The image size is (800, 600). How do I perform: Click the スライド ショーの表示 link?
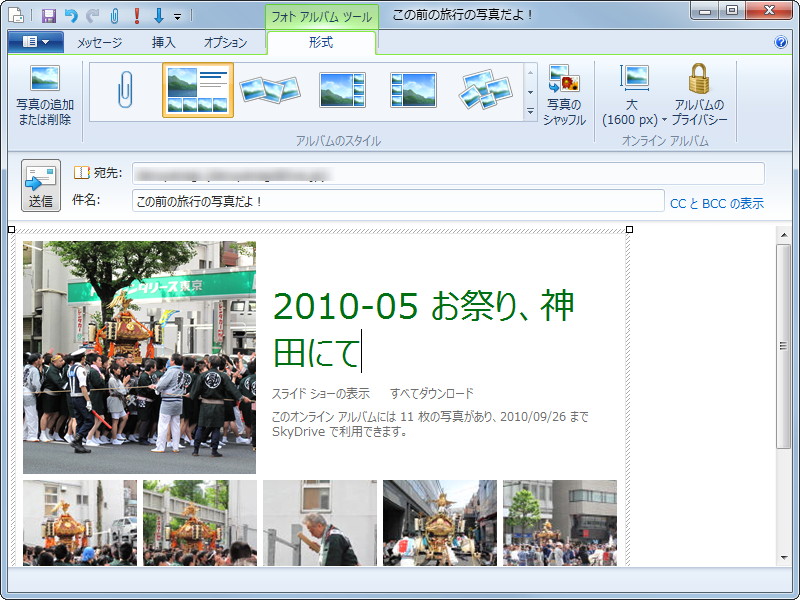(x=320, y=393)
